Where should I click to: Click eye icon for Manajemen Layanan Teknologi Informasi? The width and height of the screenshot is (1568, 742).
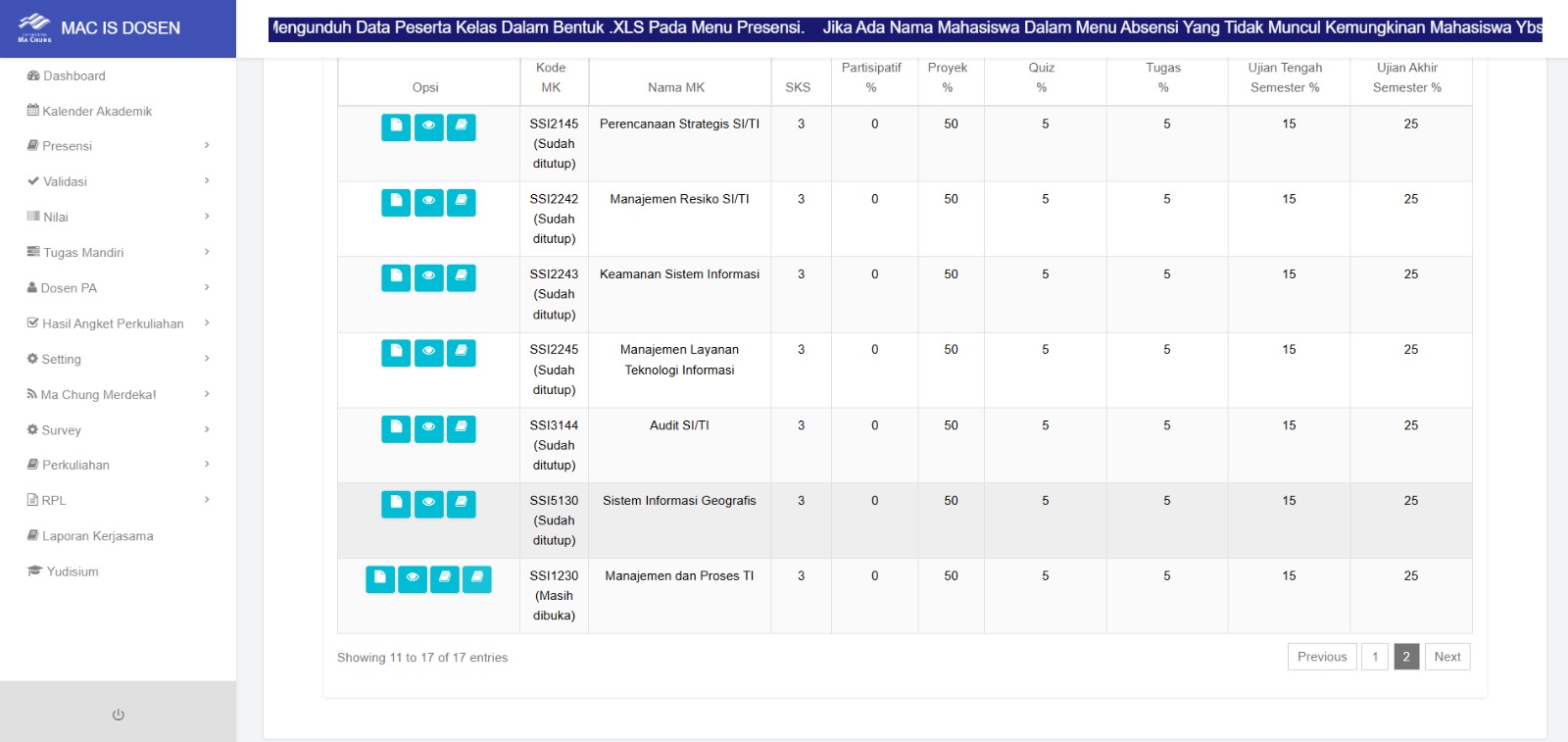coord(429,353)
